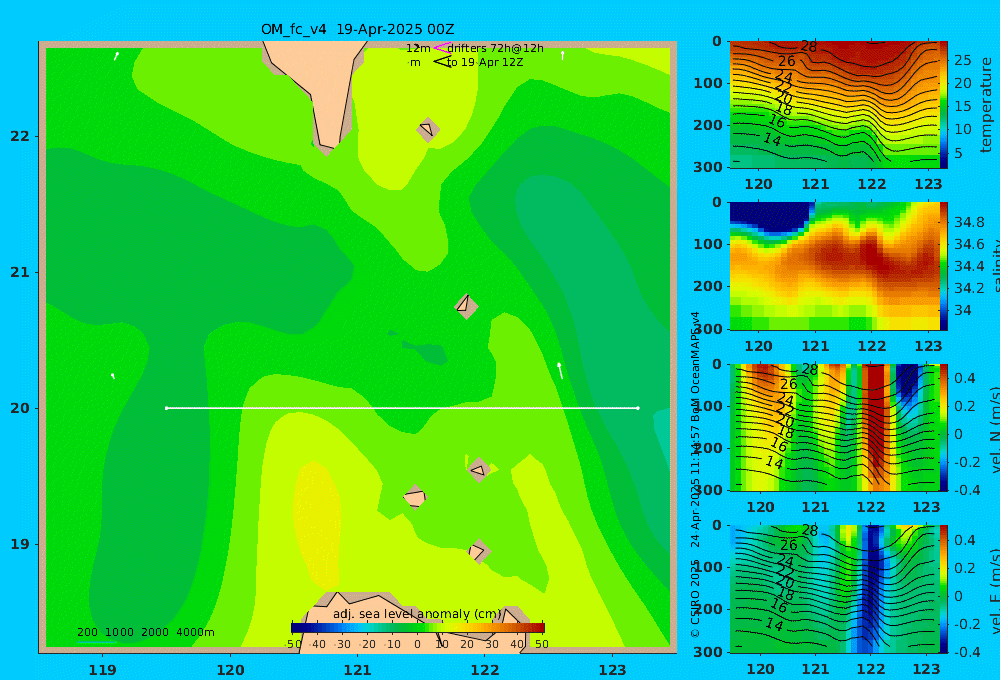Open the northward velocity section panel
The image size is (1000, 680).
[x=834, y=427]
